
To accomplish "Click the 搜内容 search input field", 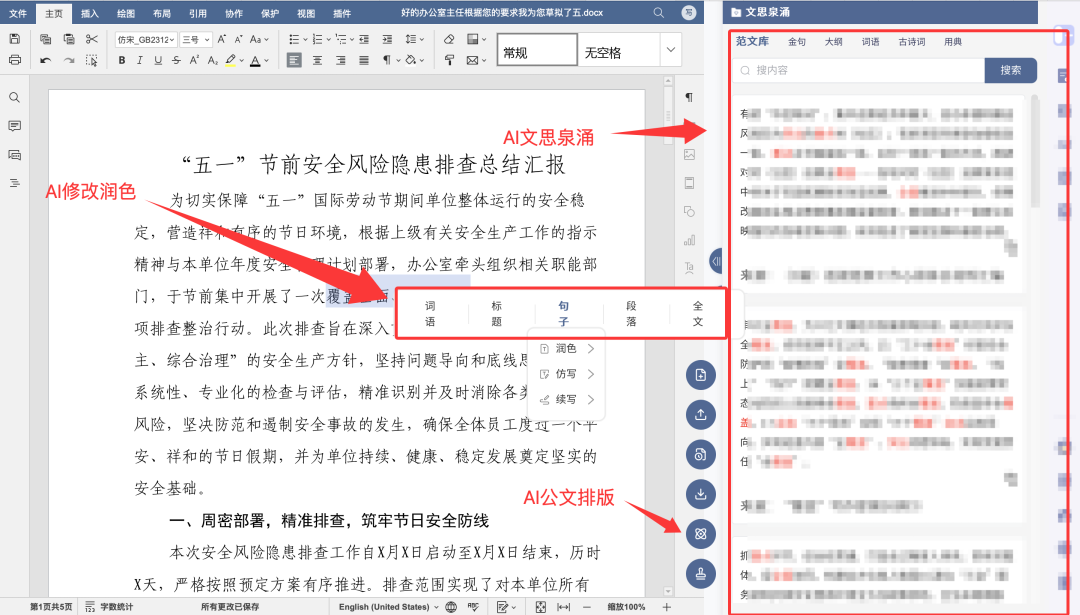I will tap(860, 70).
